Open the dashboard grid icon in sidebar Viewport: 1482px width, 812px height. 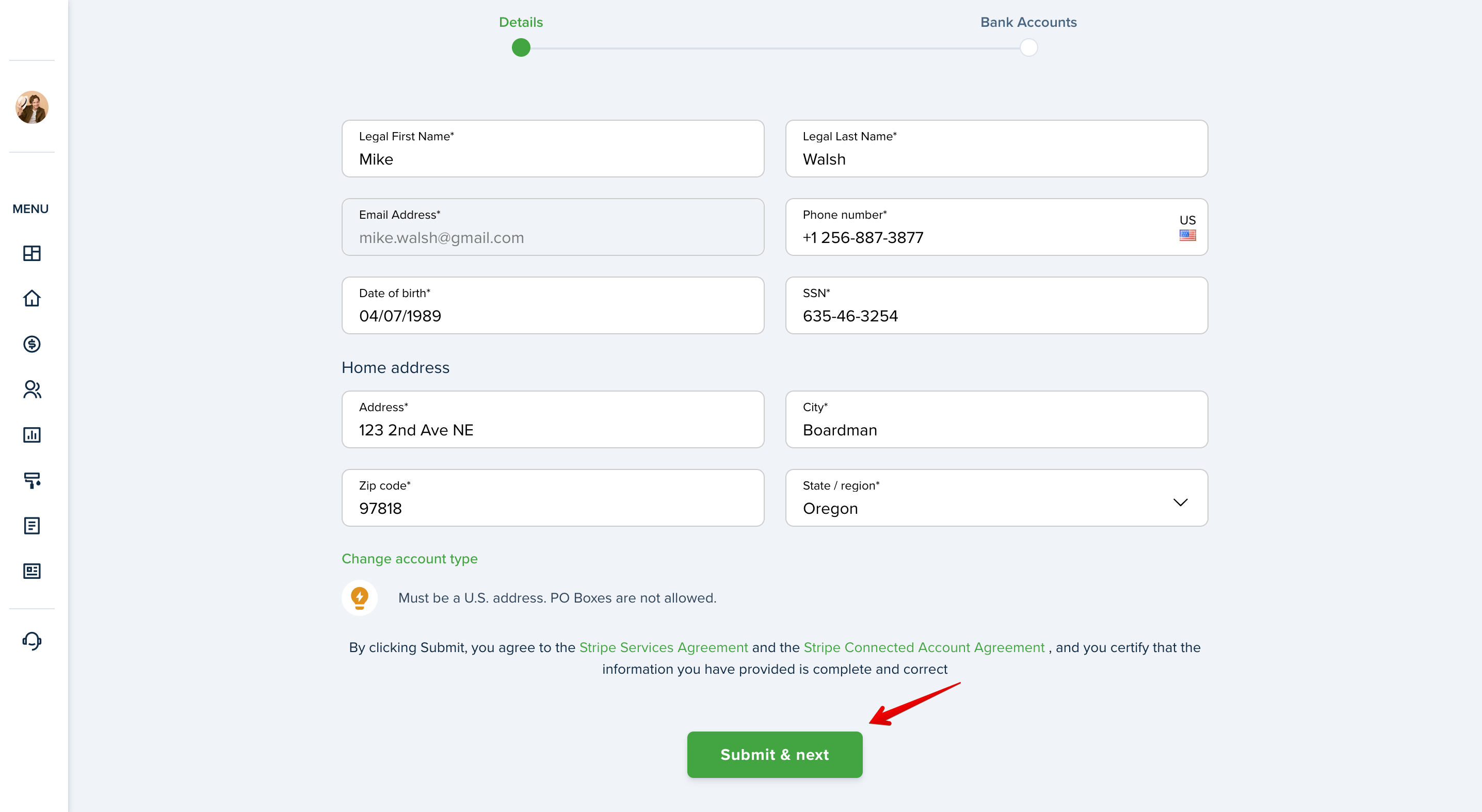[31, 253]
